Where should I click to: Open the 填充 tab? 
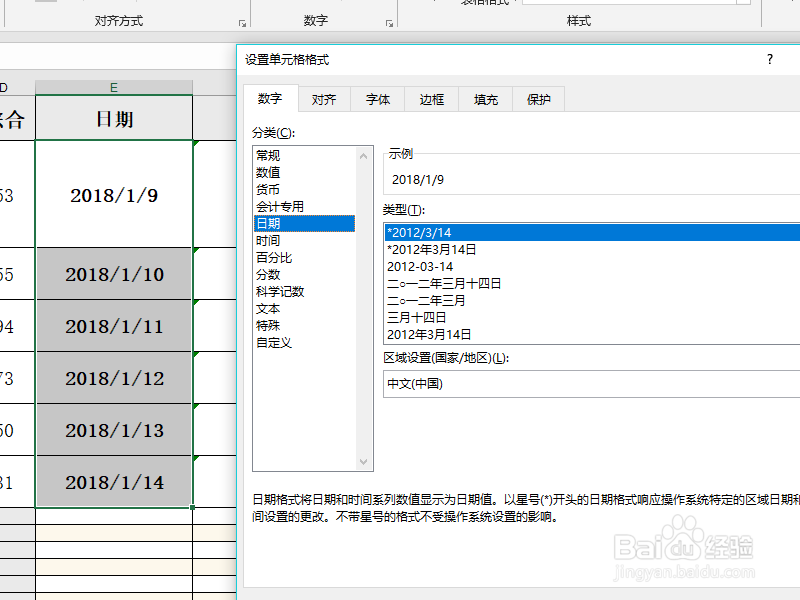click(485, 99)
